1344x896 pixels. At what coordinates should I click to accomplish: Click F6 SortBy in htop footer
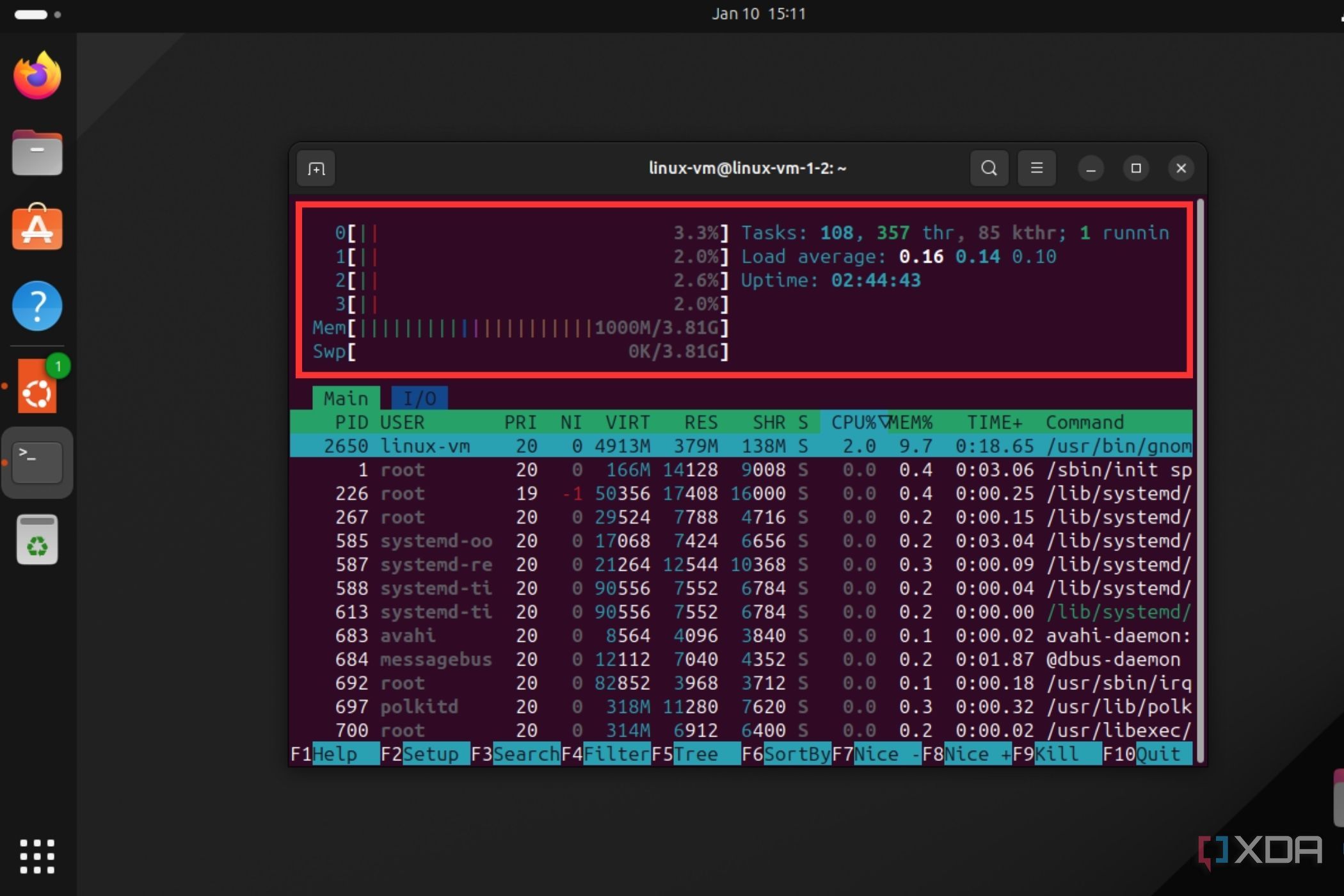click(786, 754)
